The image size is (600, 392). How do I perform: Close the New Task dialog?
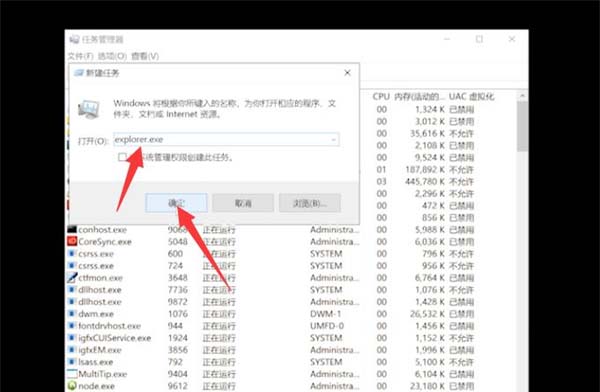pos(347,73)
